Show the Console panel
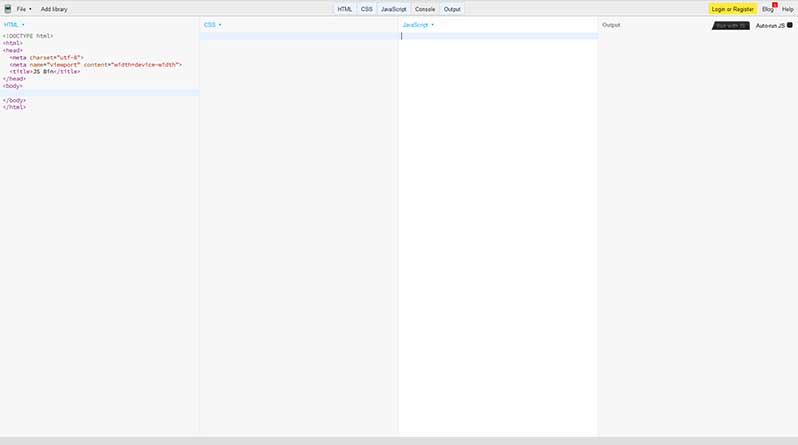This screenshot has width=798, height=445. tap(425, 9)
